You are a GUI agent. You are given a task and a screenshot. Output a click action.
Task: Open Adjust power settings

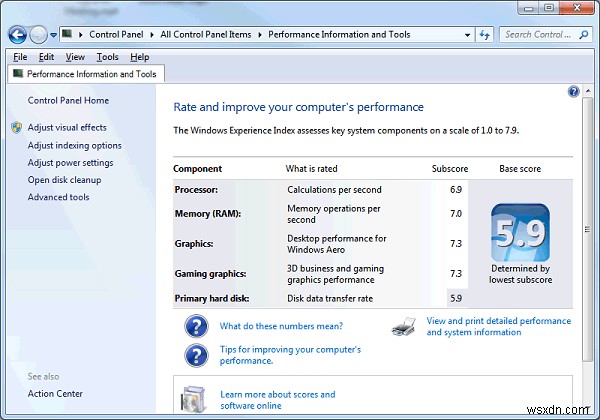[x=70, y=163]
